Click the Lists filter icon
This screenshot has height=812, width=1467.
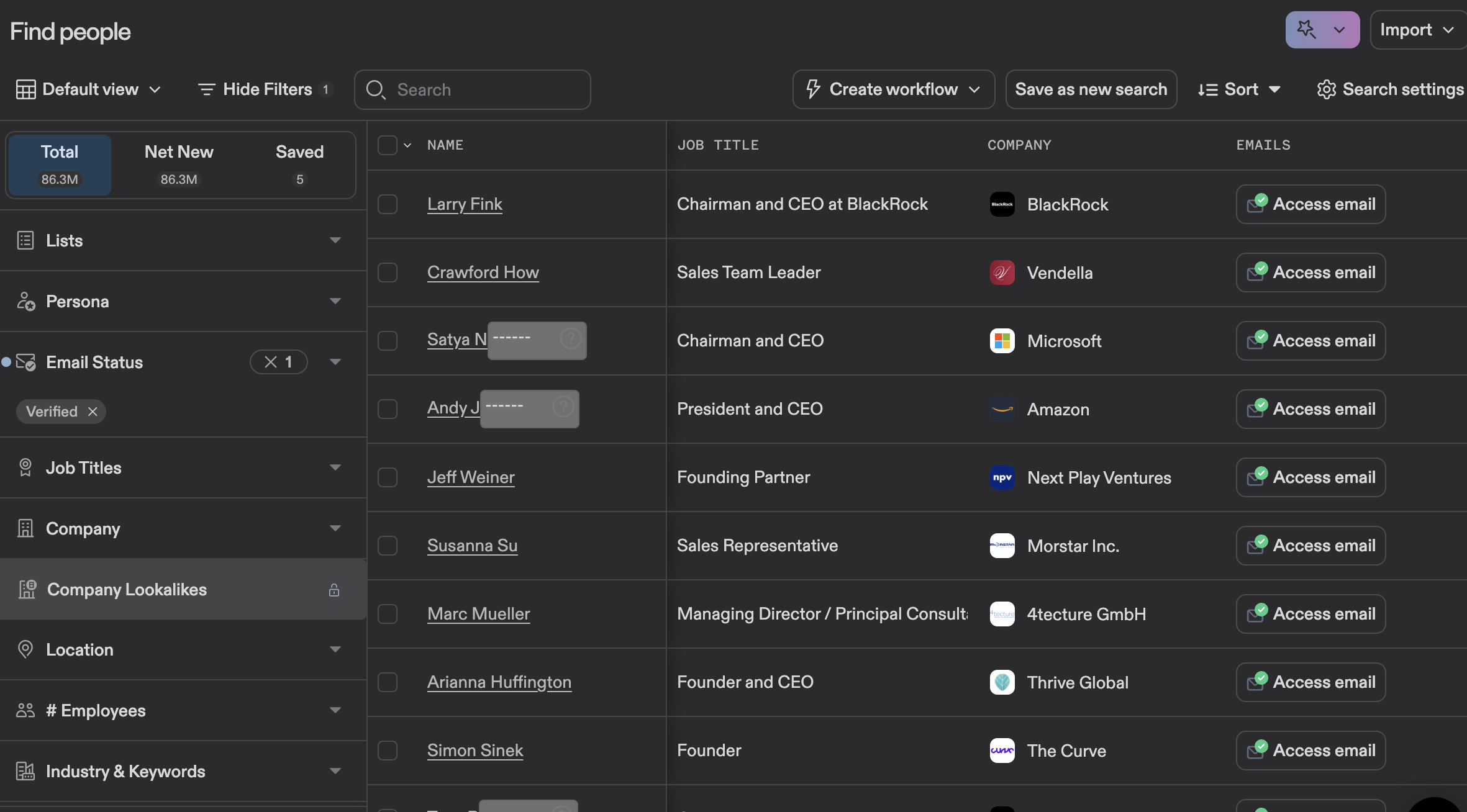25,240
